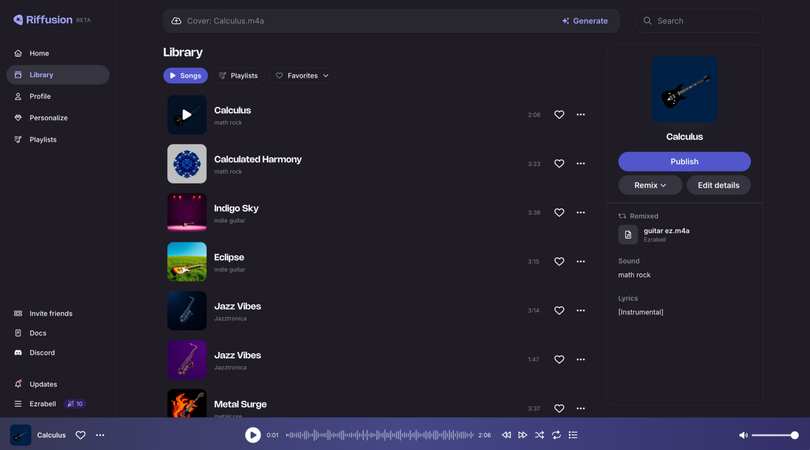Screen dimensions: 810x450
Task: Click the Remixed label icon
Action: (x=622, y=216)
